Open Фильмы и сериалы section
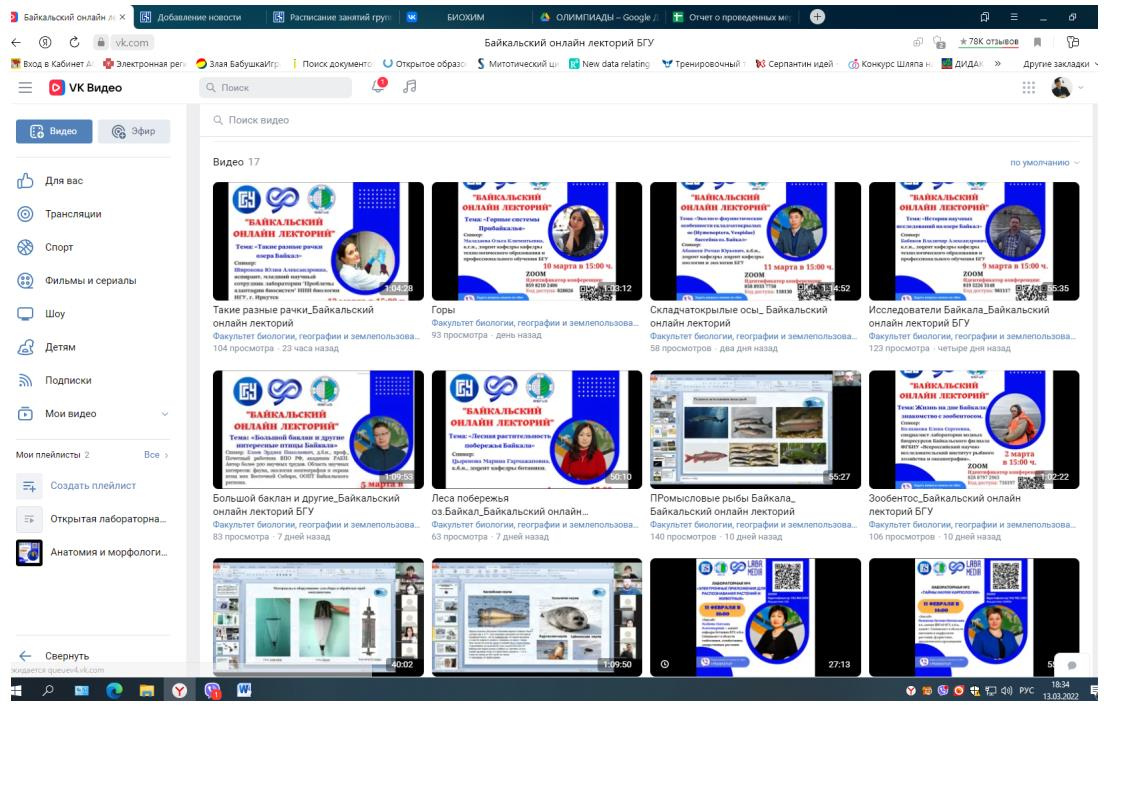Viewport: 1122px width, 793px height. click(x=90, y=280)
